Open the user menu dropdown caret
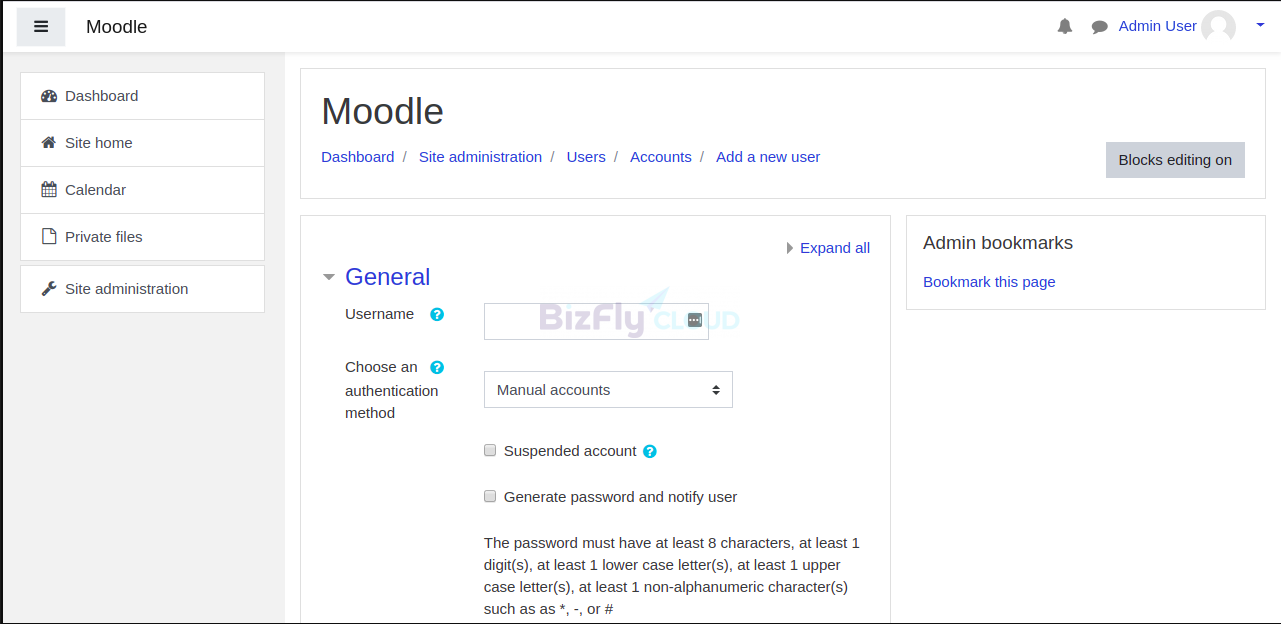1281x624 pixels. point(1260,25)
